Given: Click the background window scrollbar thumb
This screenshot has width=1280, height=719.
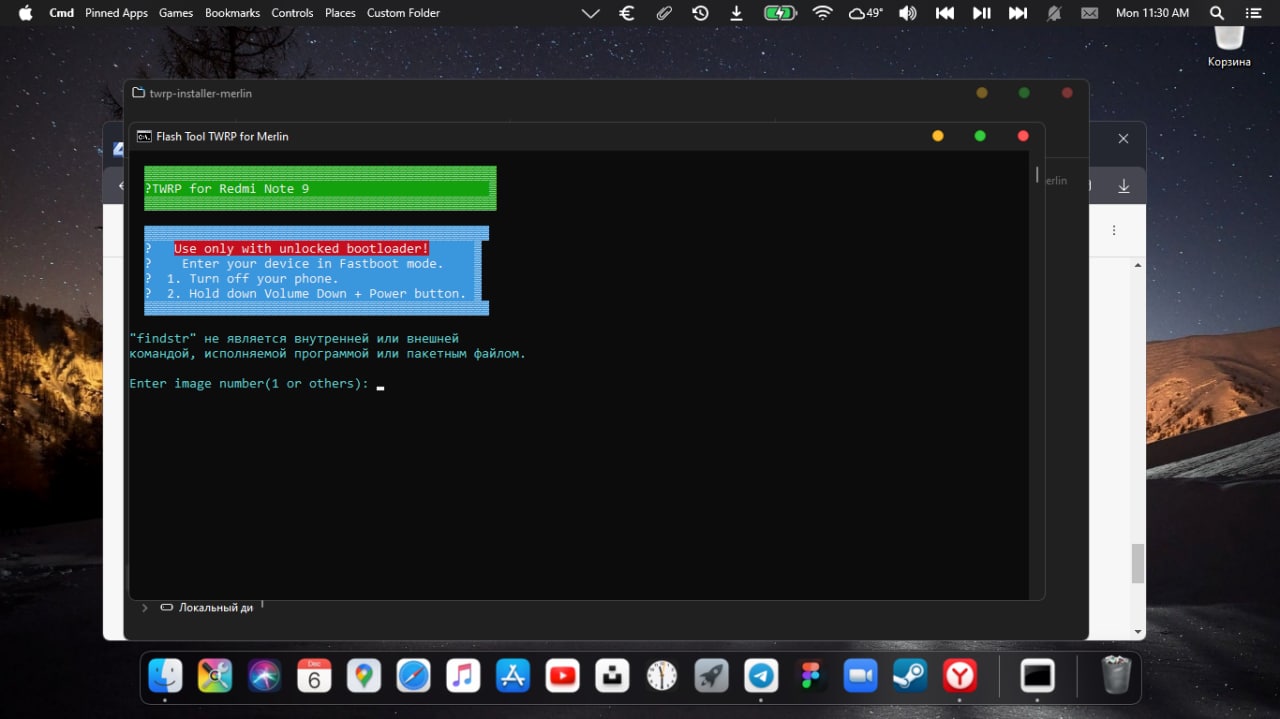Looking at the screenshot, I should coord(1137,563).
